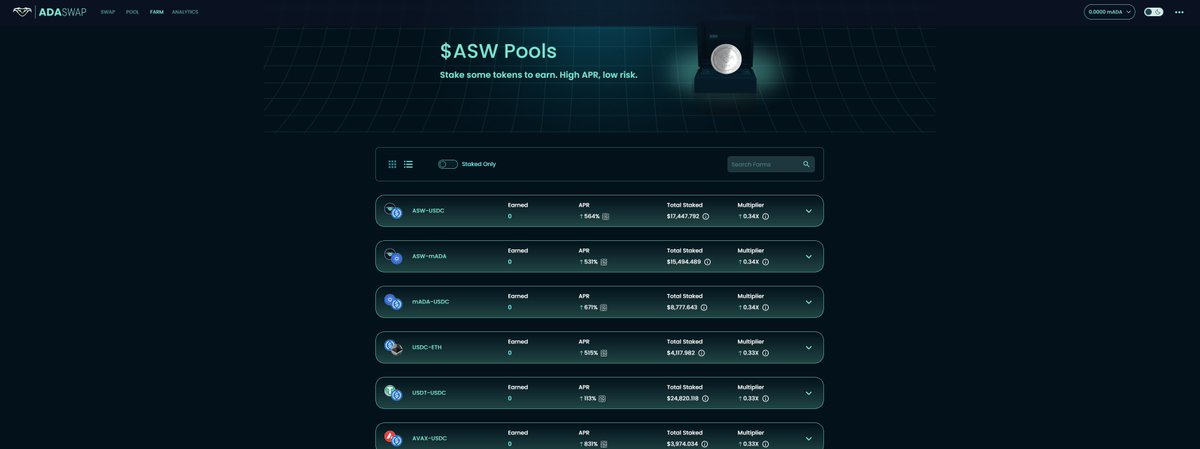The height and width of the screenshot is (449, 1200).
Task: Show Total Staked info for USDT-USDC
Action: [x=706, y=398]
